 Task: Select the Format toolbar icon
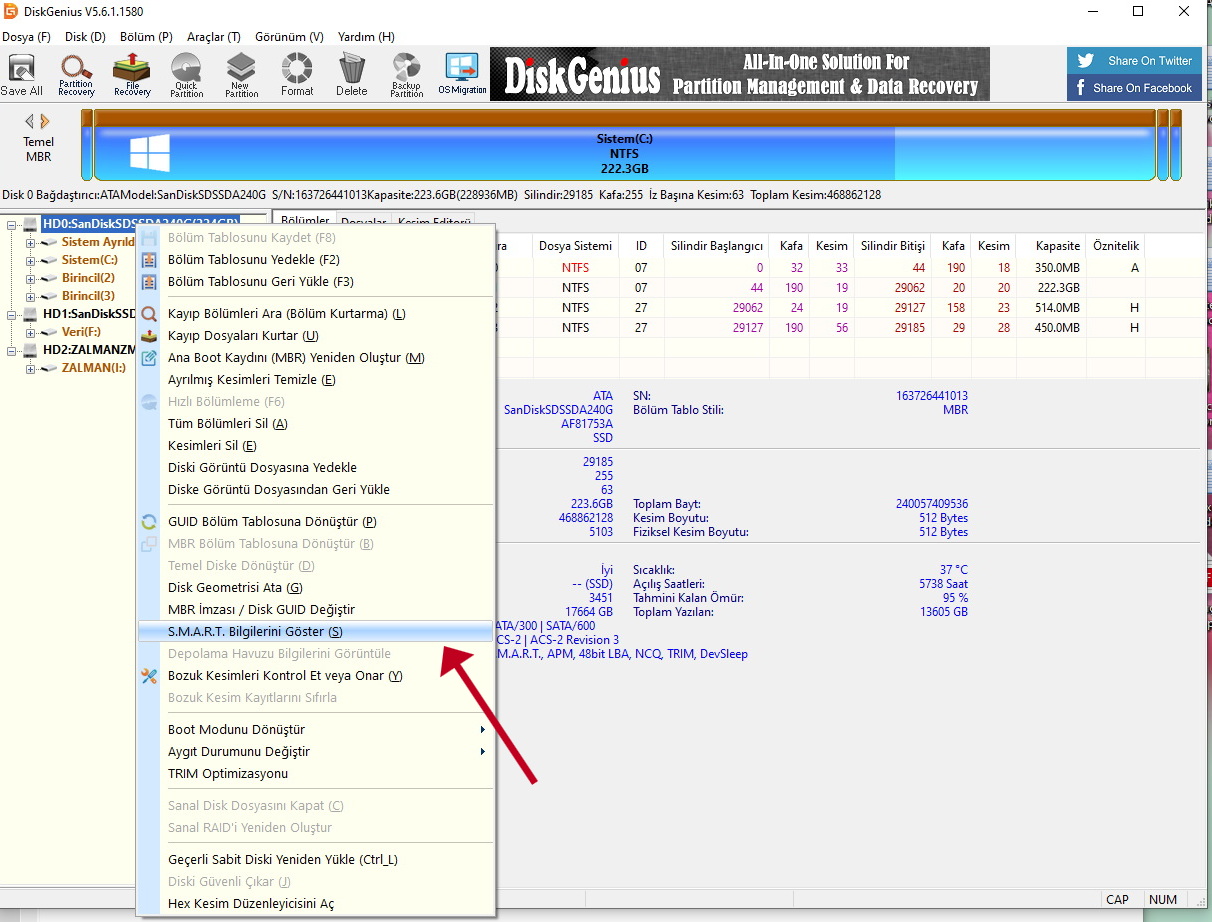click(296, 75)
